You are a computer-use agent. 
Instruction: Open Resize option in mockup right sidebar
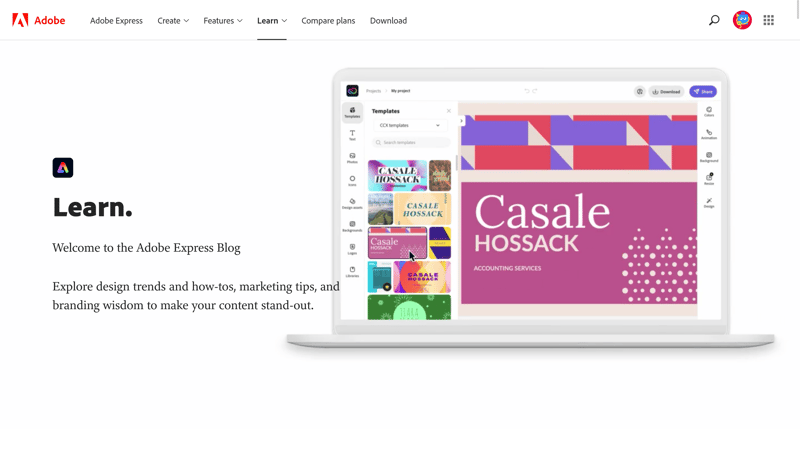709,180
